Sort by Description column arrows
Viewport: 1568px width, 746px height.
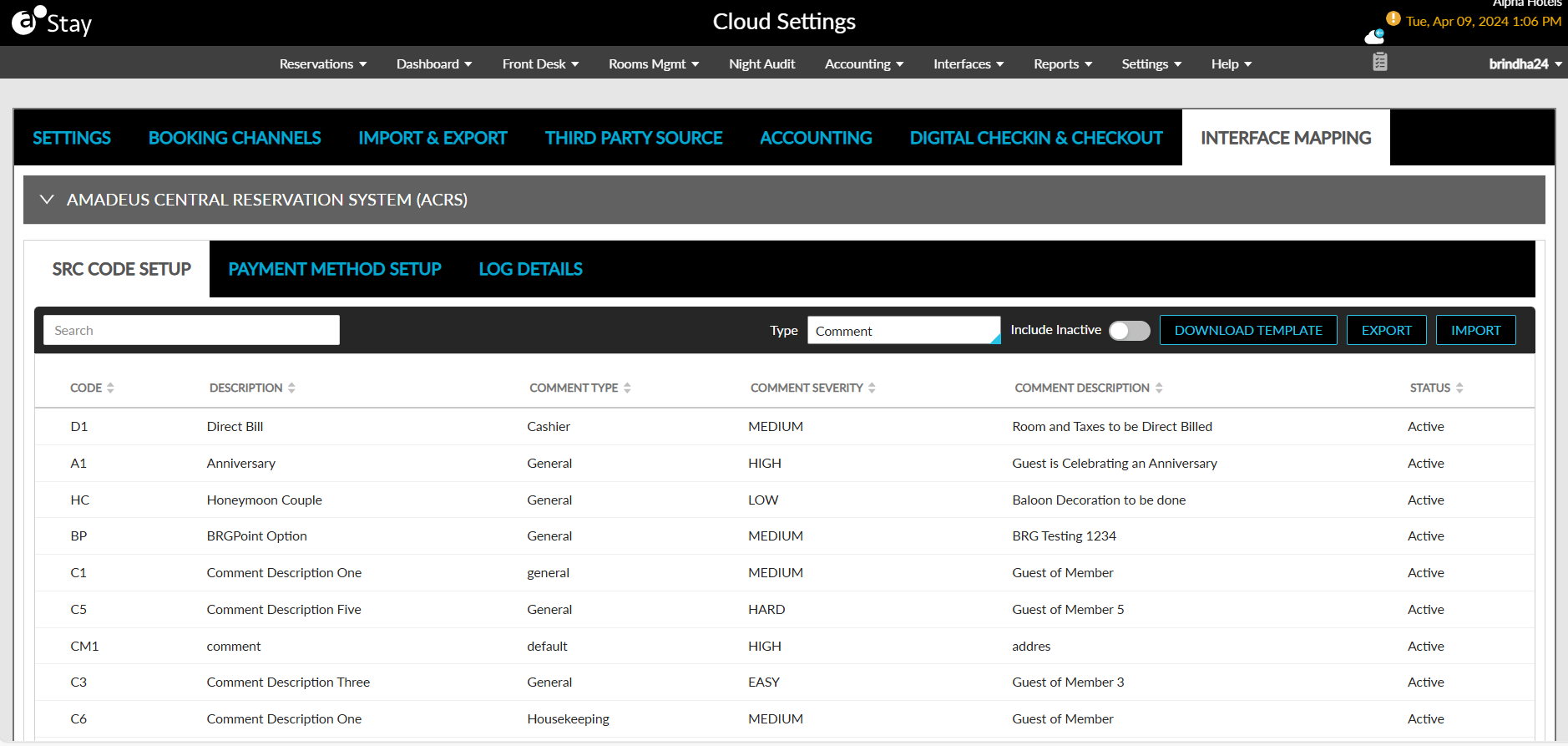coord(291,388)
